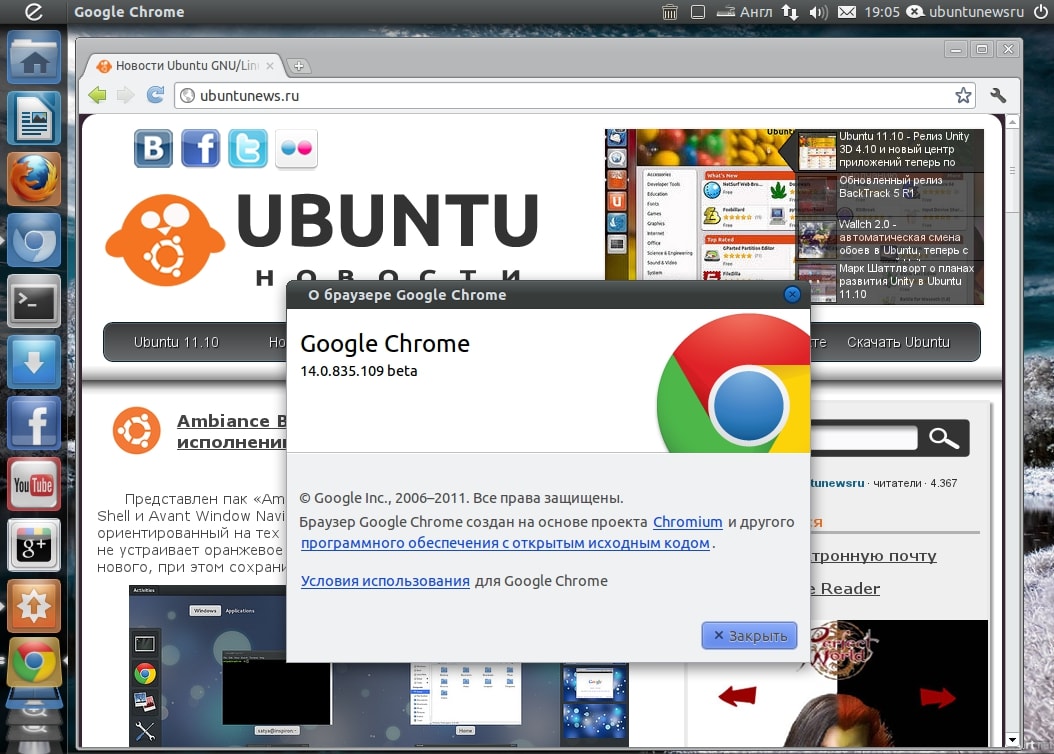This screenshot has height=754, width=1054.
Task: Click the Dash home button in top panel
Action: (33, 11)
